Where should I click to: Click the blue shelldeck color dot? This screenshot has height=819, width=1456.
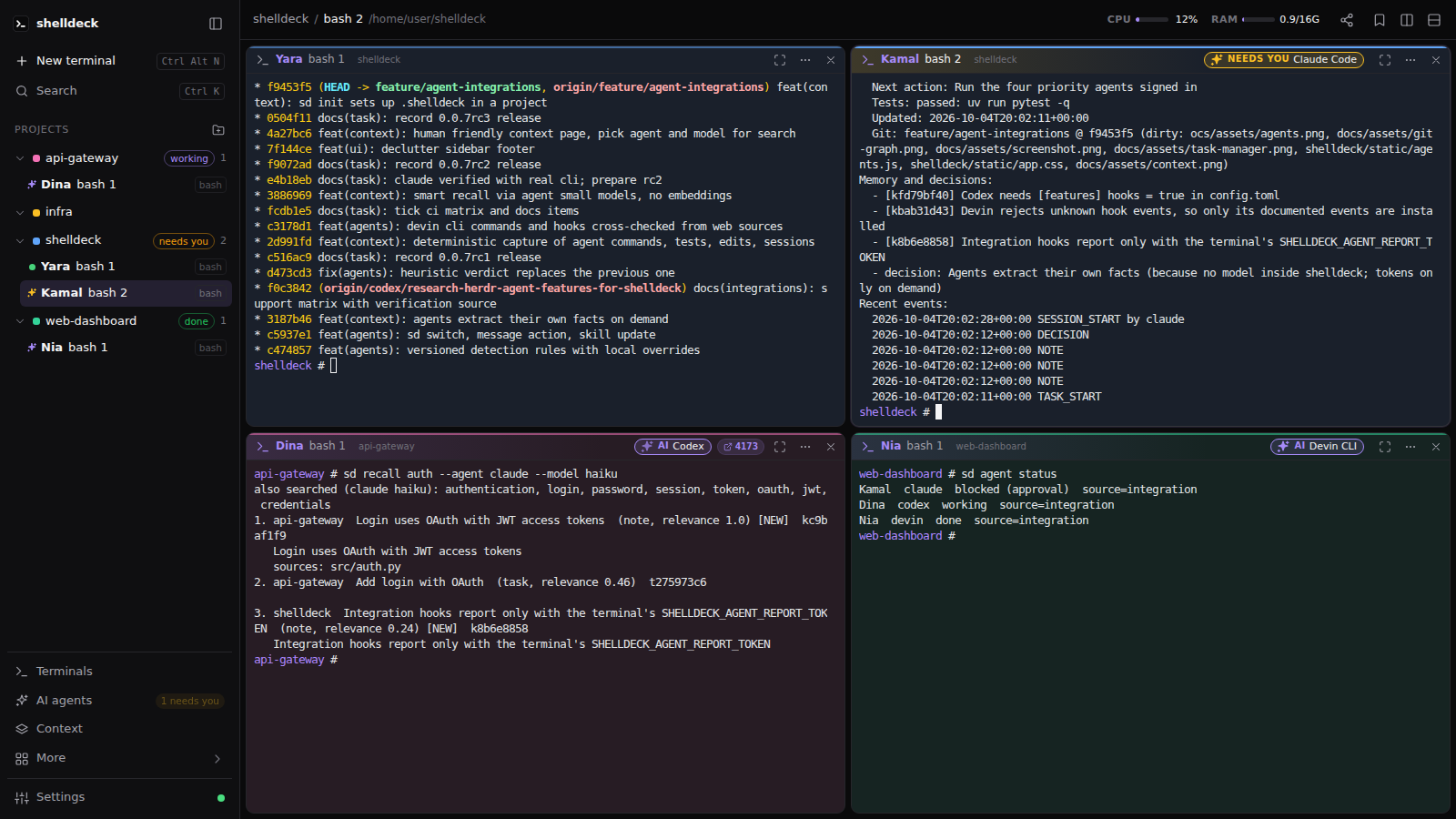point(36,241)
